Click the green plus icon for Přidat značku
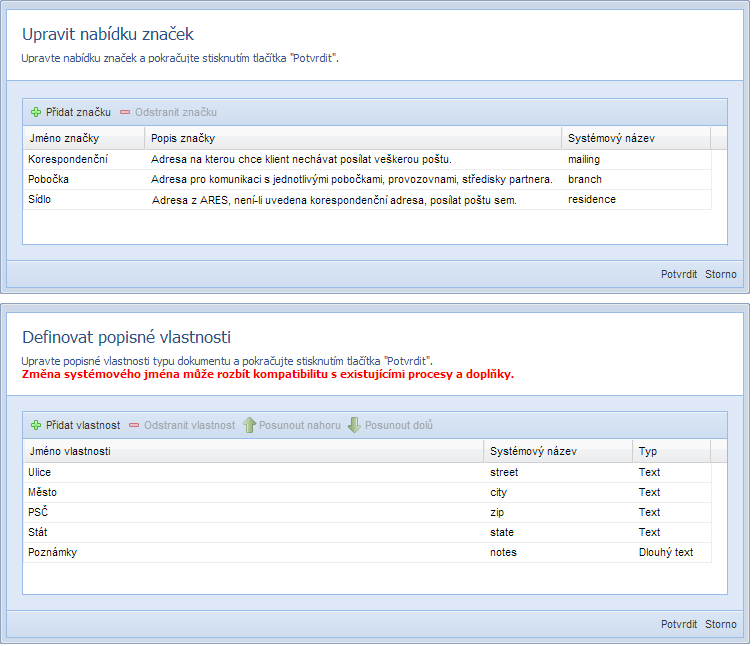The height and width of the screenshot is (646, 753). pyautogui.click(x=36, y=113)
